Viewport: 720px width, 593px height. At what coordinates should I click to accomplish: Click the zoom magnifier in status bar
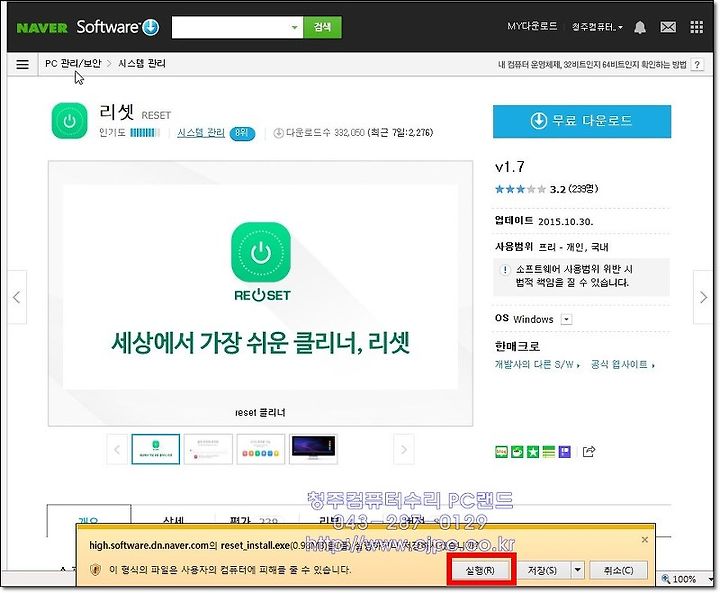666,579
